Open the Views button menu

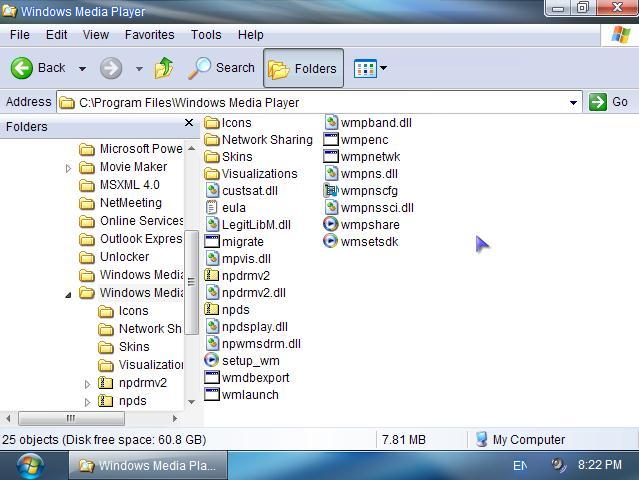(x=370, y=68)
